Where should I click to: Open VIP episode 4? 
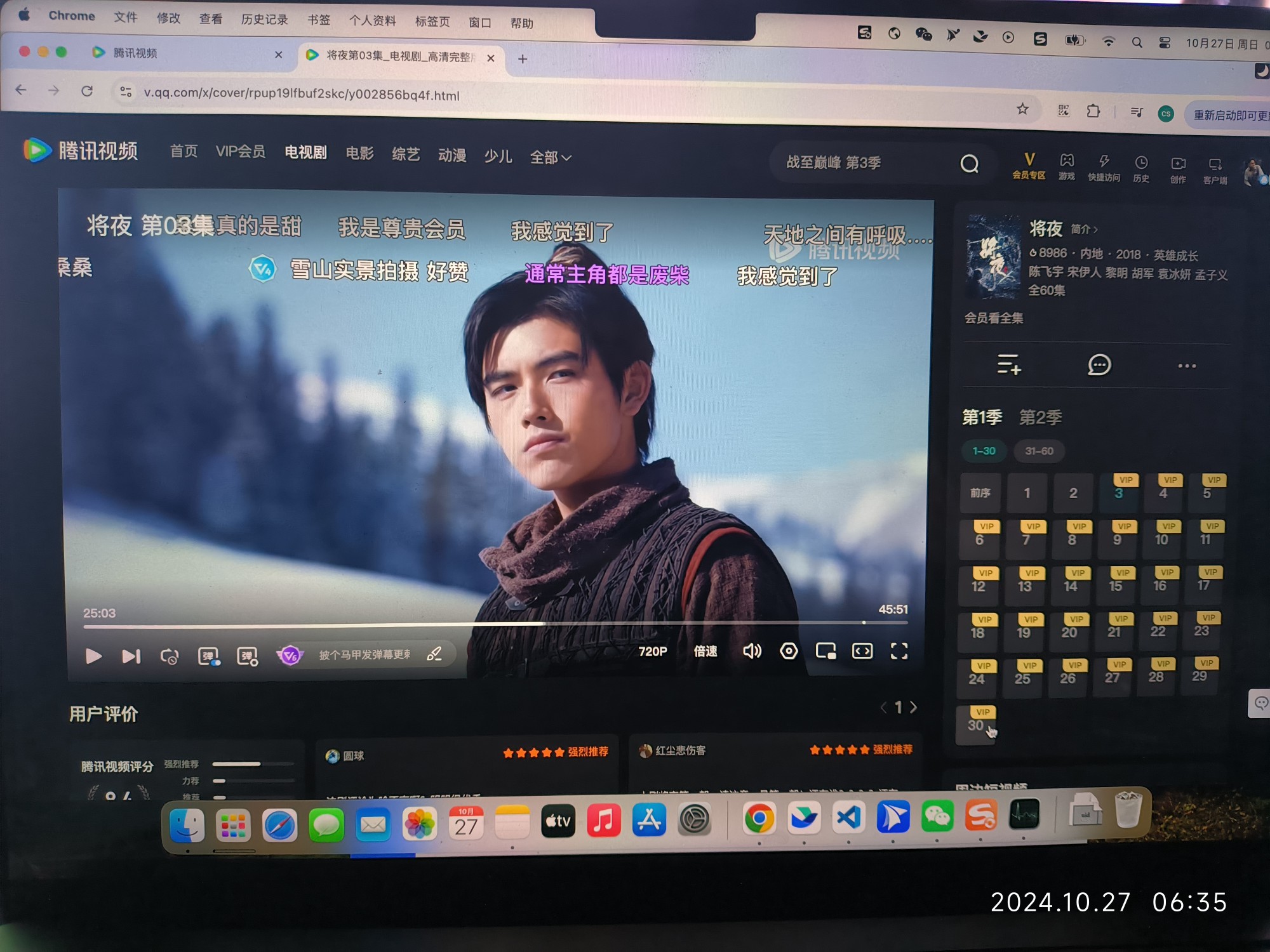[1163, 492]
